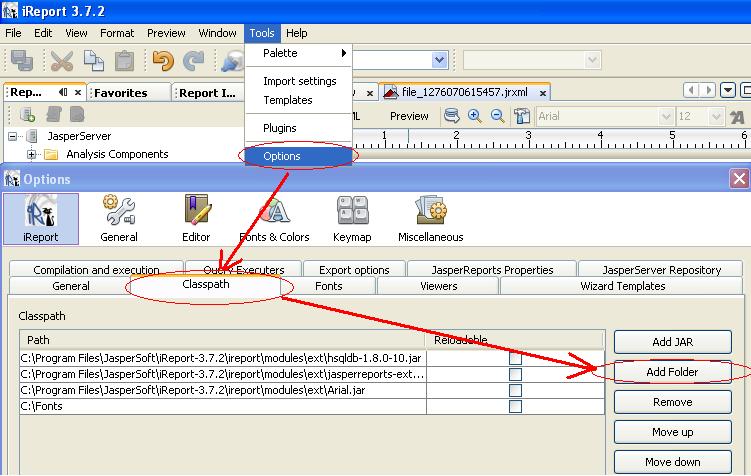Switch to the Classpath tab
The height and width of the screenshot is (476, 751).
pyautogui.click(x=206, y=284)
